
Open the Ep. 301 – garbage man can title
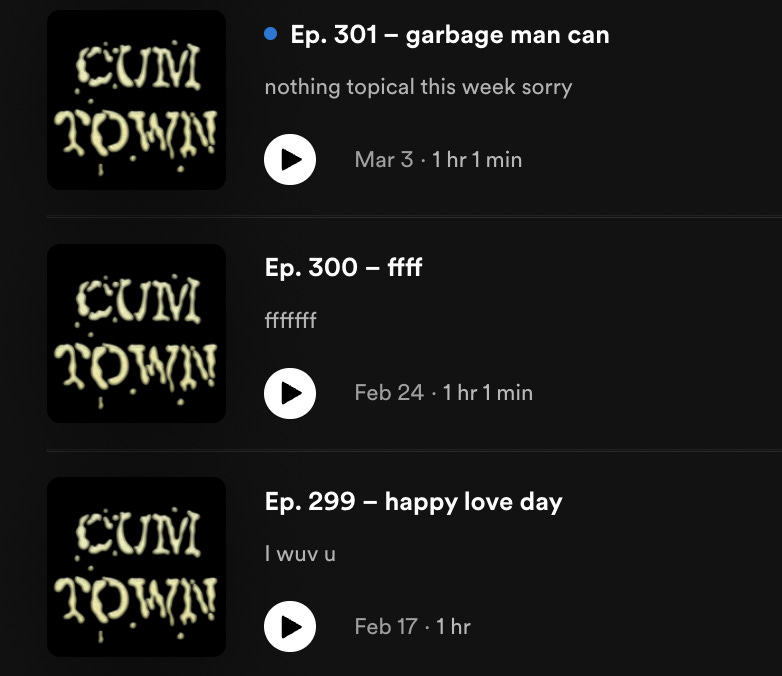(x=450, y=35)
